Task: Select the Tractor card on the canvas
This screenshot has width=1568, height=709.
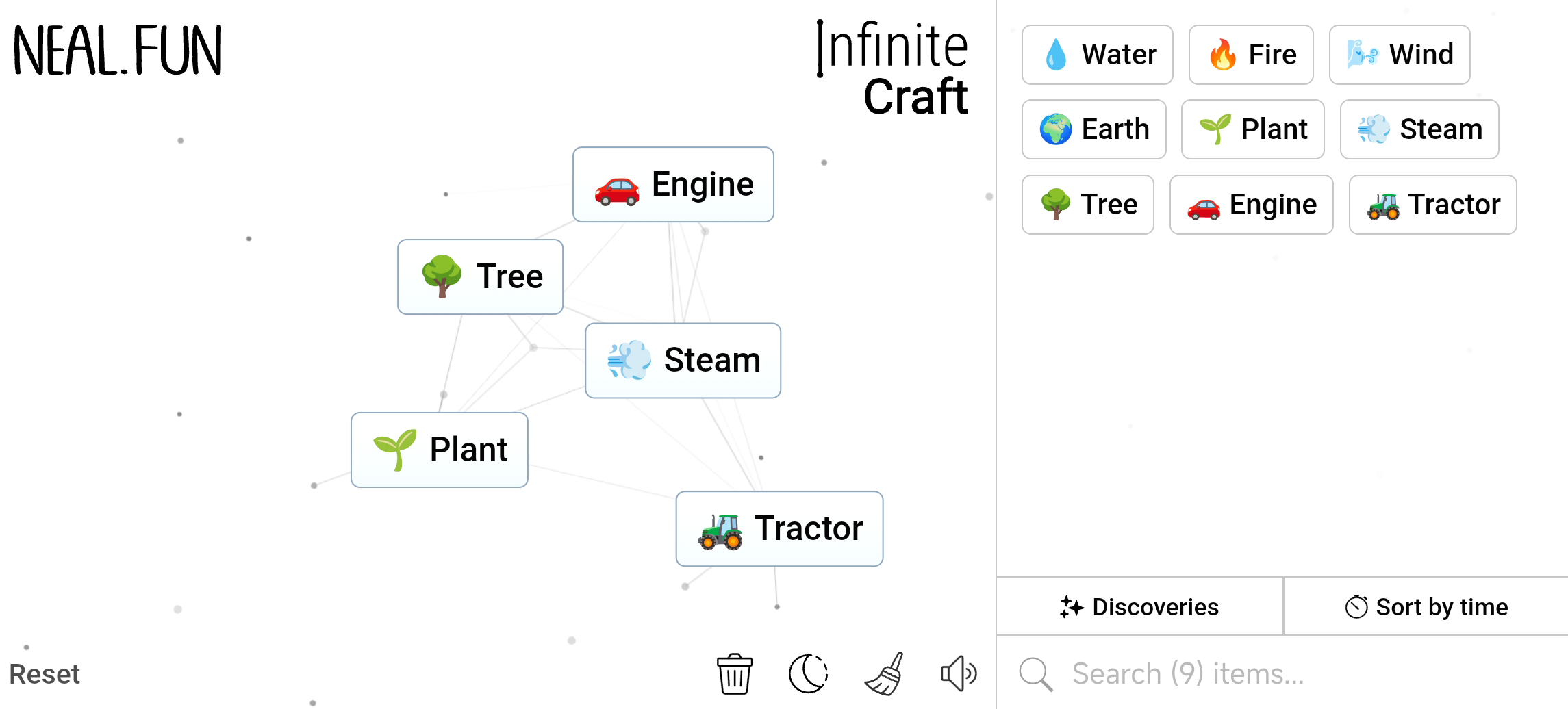Action: click(779, 529)
